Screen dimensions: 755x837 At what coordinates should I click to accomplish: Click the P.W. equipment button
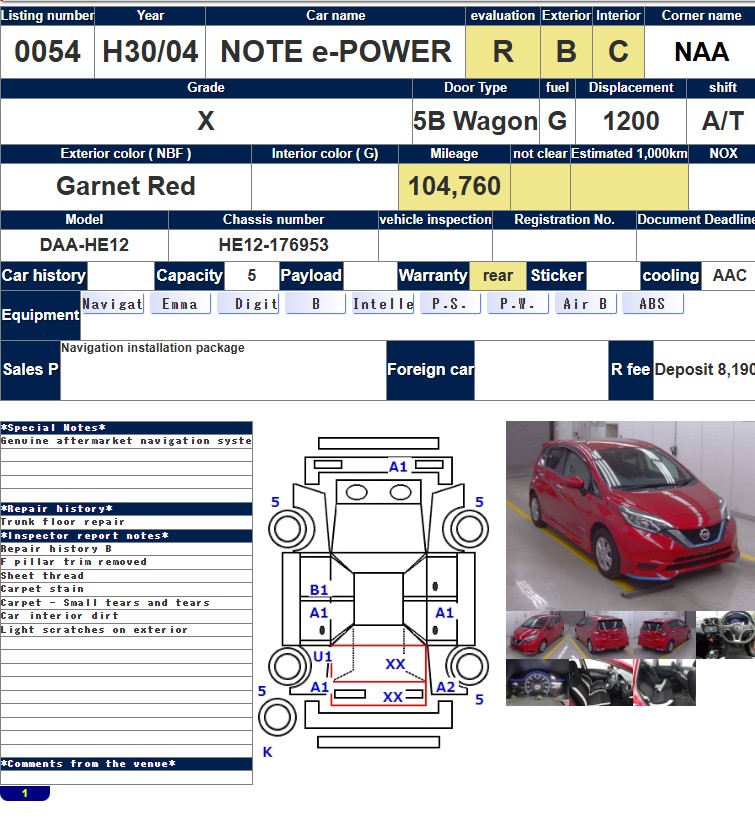tap(518, 304)
